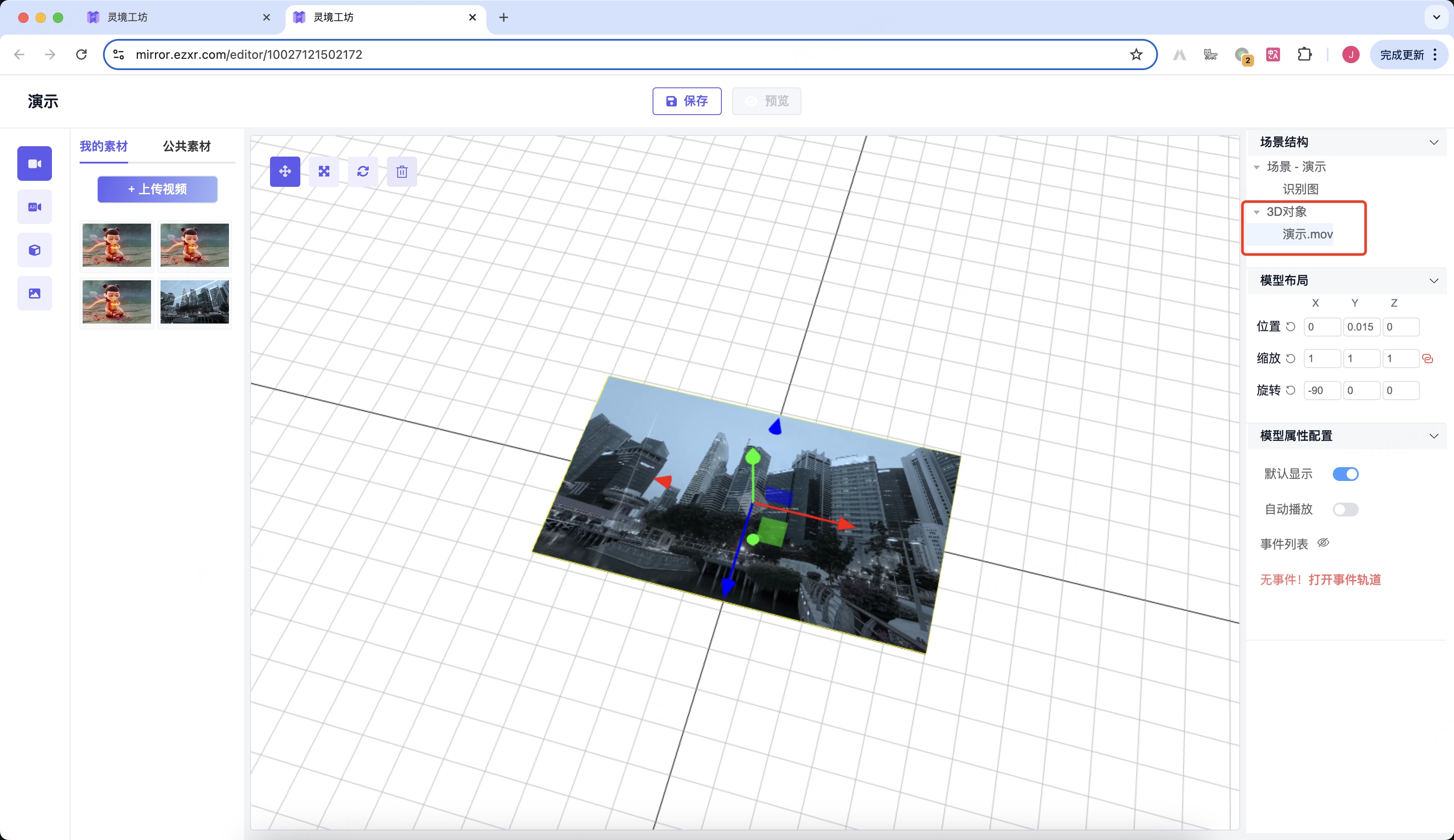This screenshot has height=840, width=1454.
Task: Click the blue Z-axis gizmo arrow
Action: [x=728, y=587]
